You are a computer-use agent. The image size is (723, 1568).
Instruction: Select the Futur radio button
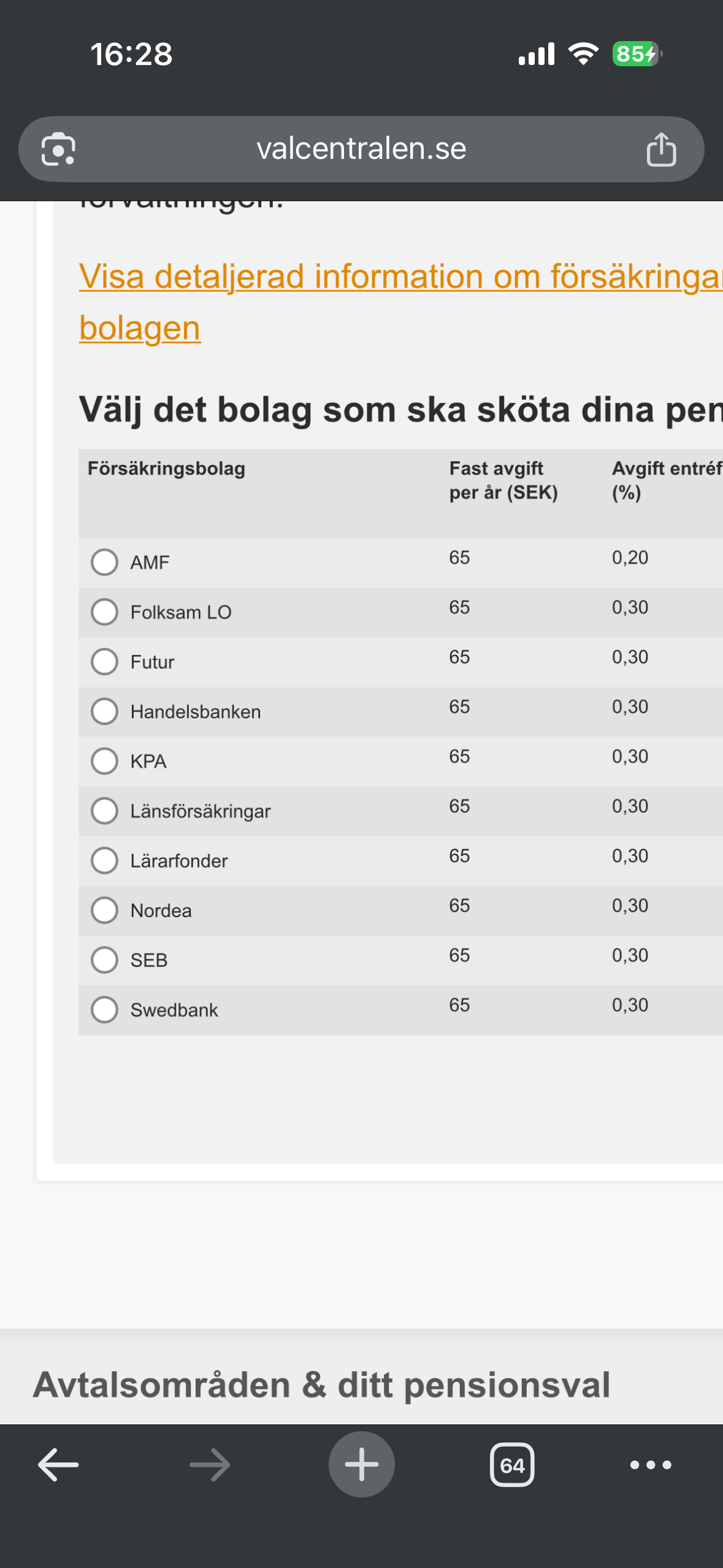pos(104,661)
